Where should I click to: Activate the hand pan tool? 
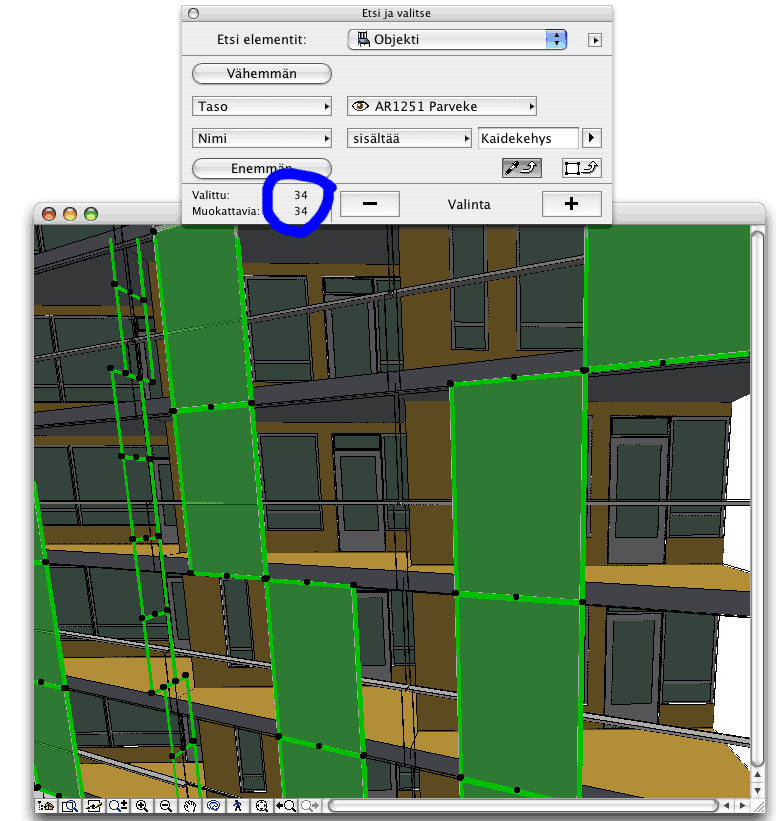[x=190, y=806]
